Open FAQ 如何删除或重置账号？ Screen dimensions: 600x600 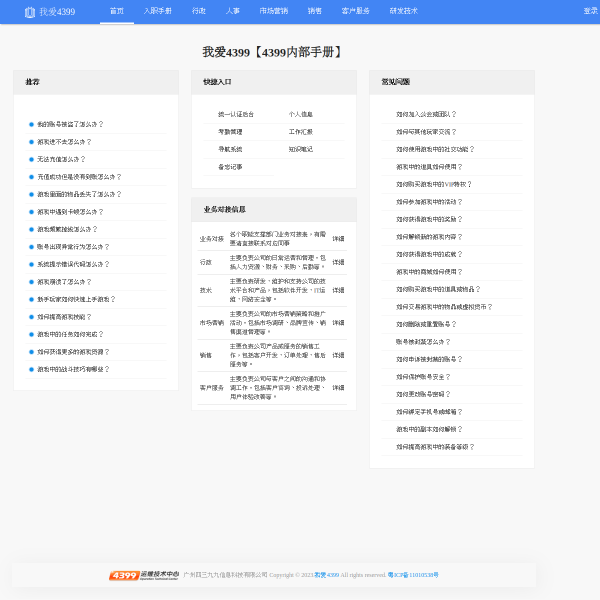(426, 324)
